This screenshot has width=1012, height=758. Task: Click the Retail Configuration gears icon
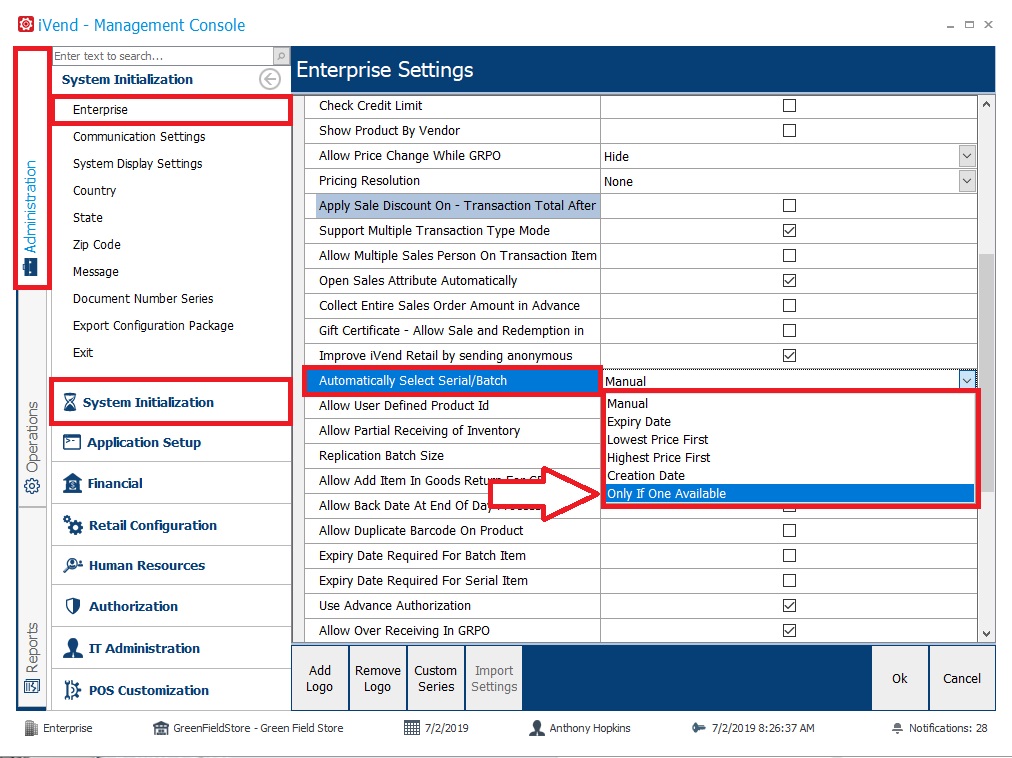click(x=73, y=525)
